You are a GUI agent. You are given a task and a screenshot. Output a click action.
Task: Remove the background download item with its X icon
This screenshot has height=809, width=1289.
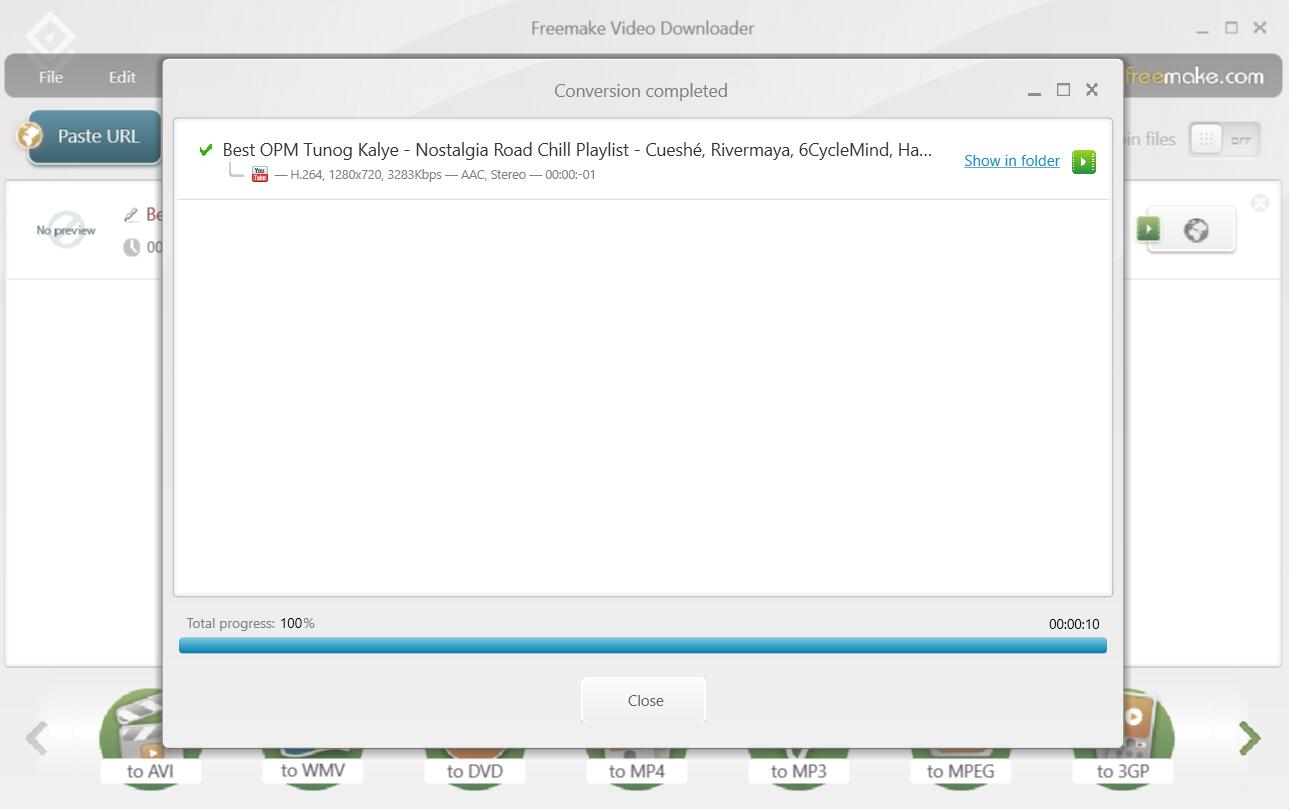click(1259, 203)
